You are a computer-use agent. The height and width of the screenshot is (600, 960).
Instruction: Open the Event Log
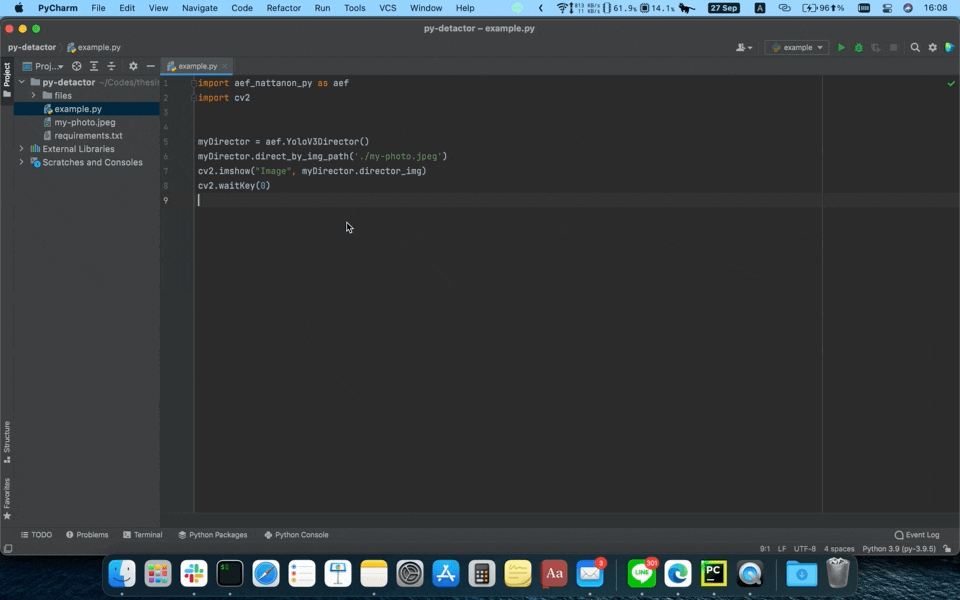[917, 534]
